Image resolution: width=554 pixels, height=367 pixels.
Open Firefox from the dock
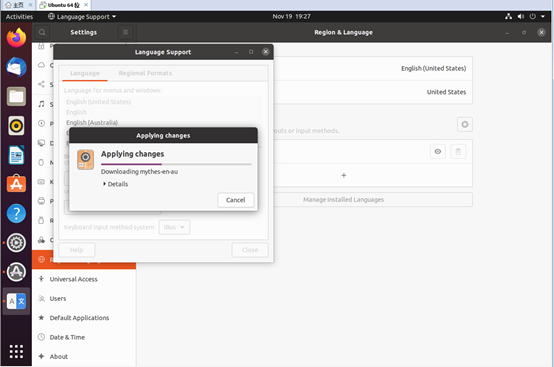click(x=16, y=38)
